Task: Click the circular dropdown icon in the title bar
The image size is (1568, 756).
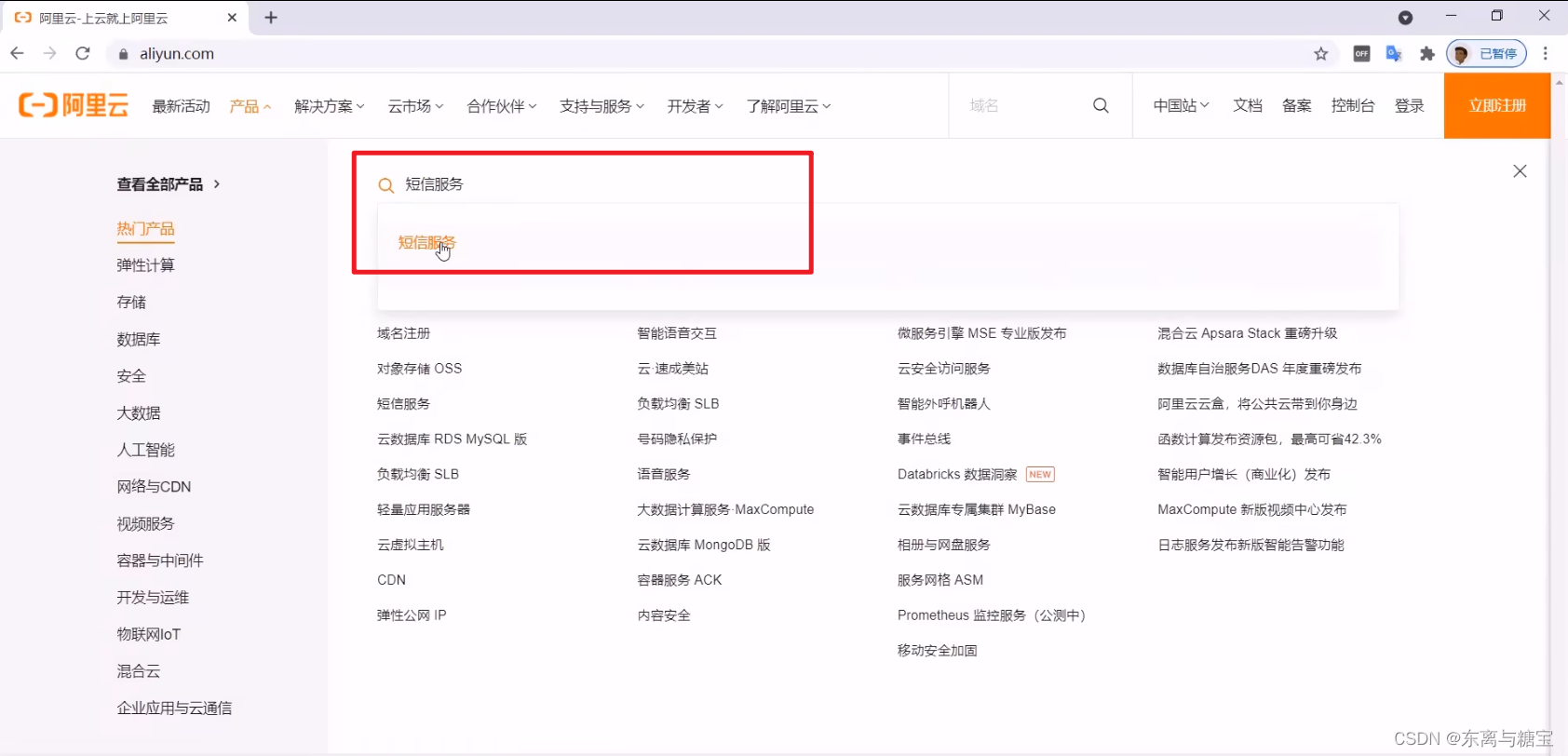Action: (1406, 18)
